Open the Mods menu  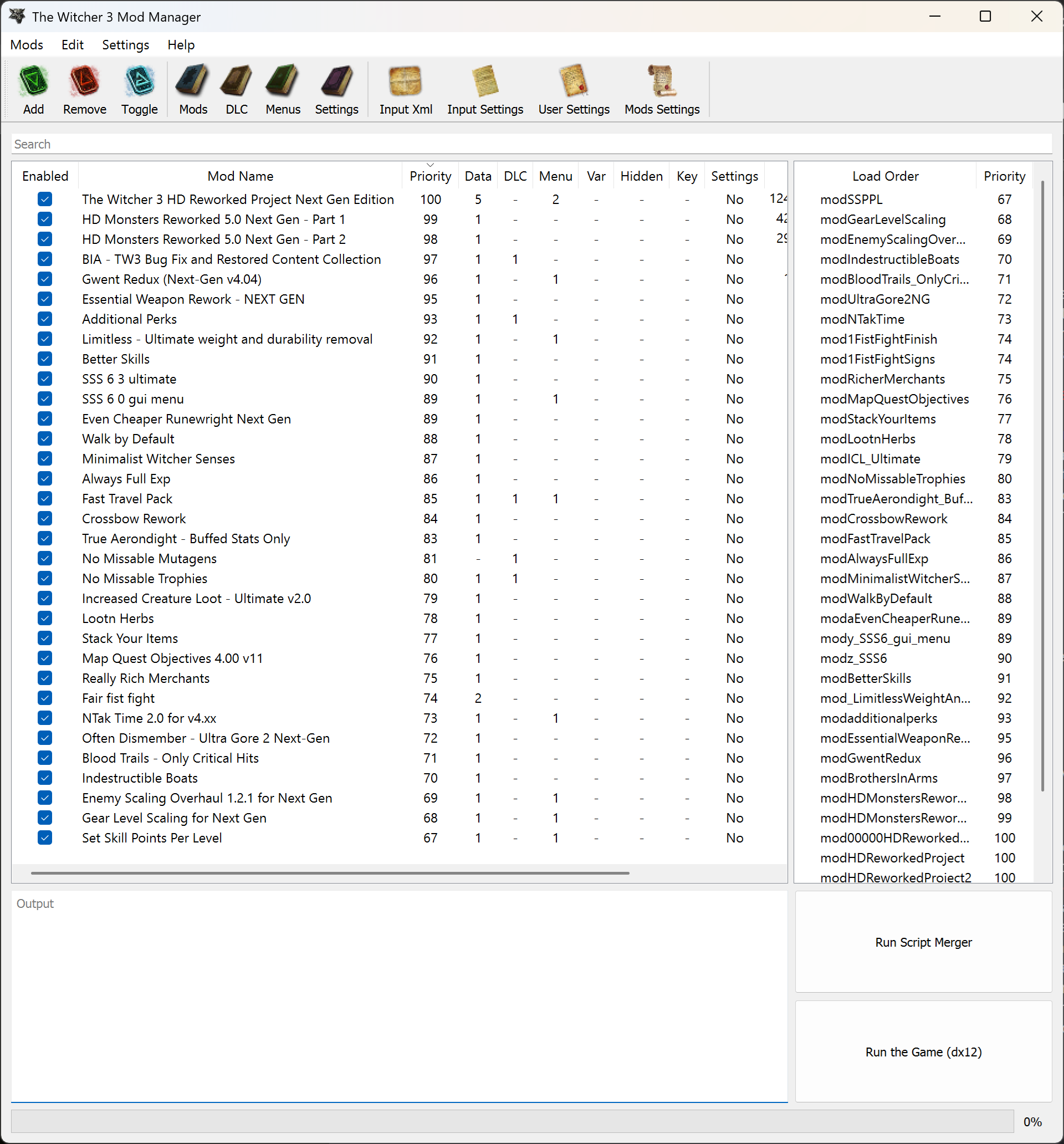pyautogui.click(x=27, y=44)
